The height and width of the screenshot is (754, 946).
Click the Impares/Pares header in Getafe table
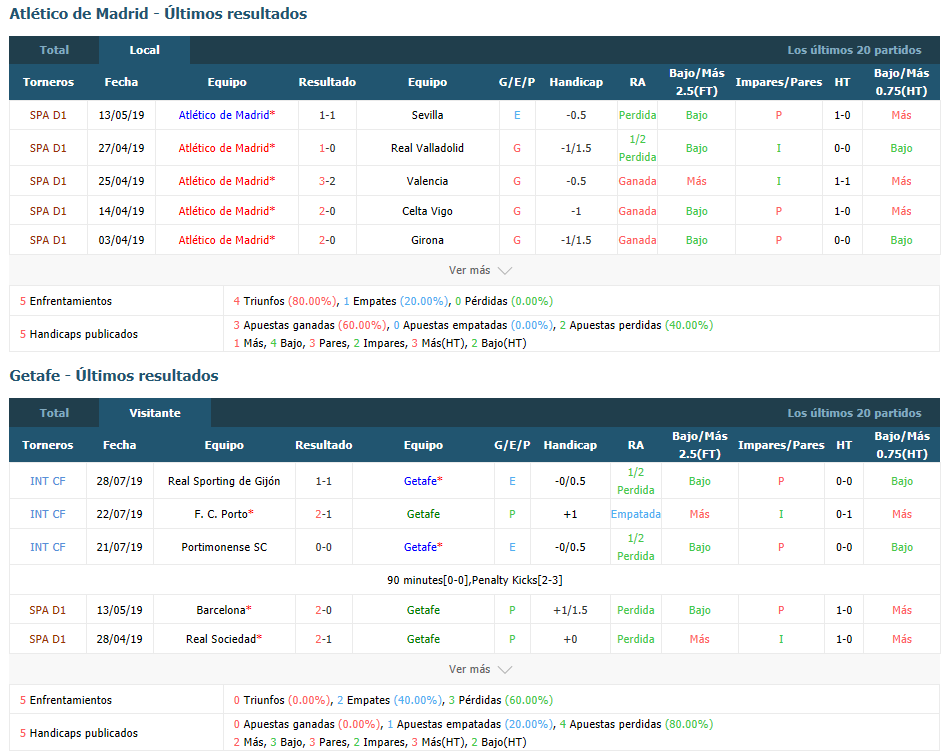(x=781, y=445)
